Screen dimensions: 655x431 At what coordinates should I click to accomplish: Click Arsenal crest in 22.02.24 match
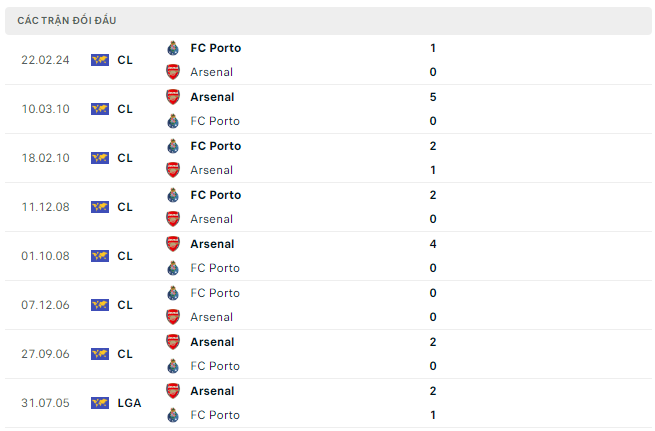tap(173, 72)
